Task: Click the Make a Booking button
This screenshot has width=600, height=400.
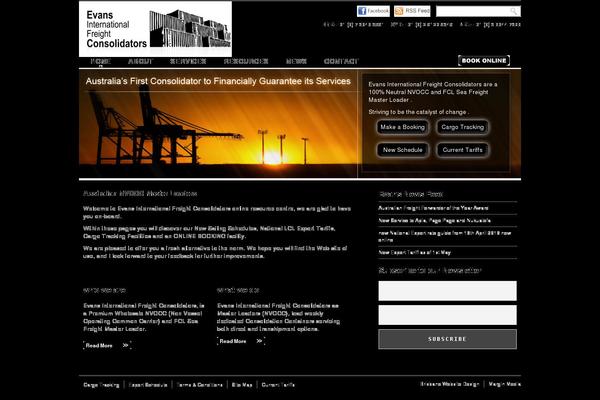Action: pyautogui.click(x=403, y=127)
